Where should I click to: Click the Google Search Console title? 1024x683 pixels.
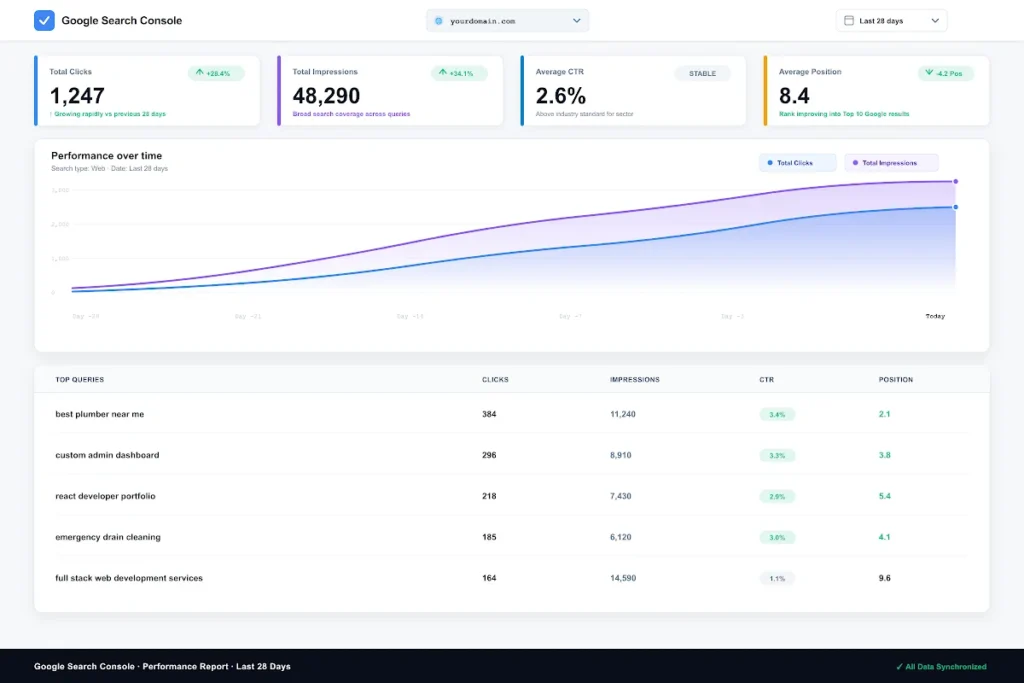coord(121,20)
